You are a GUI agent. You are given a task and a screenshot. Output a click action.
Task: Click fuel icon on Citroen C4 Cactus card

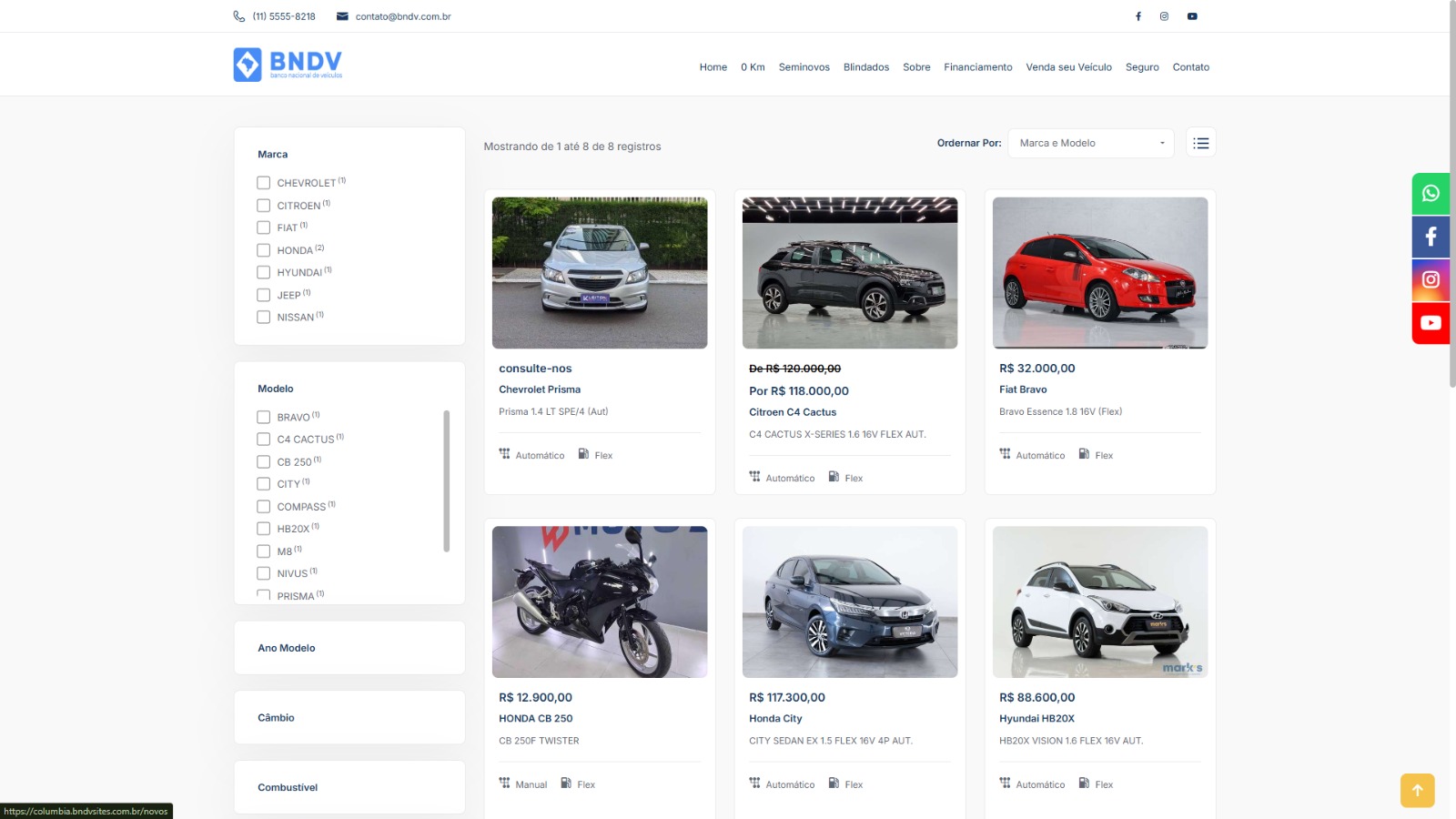click(x=834, y=477)
